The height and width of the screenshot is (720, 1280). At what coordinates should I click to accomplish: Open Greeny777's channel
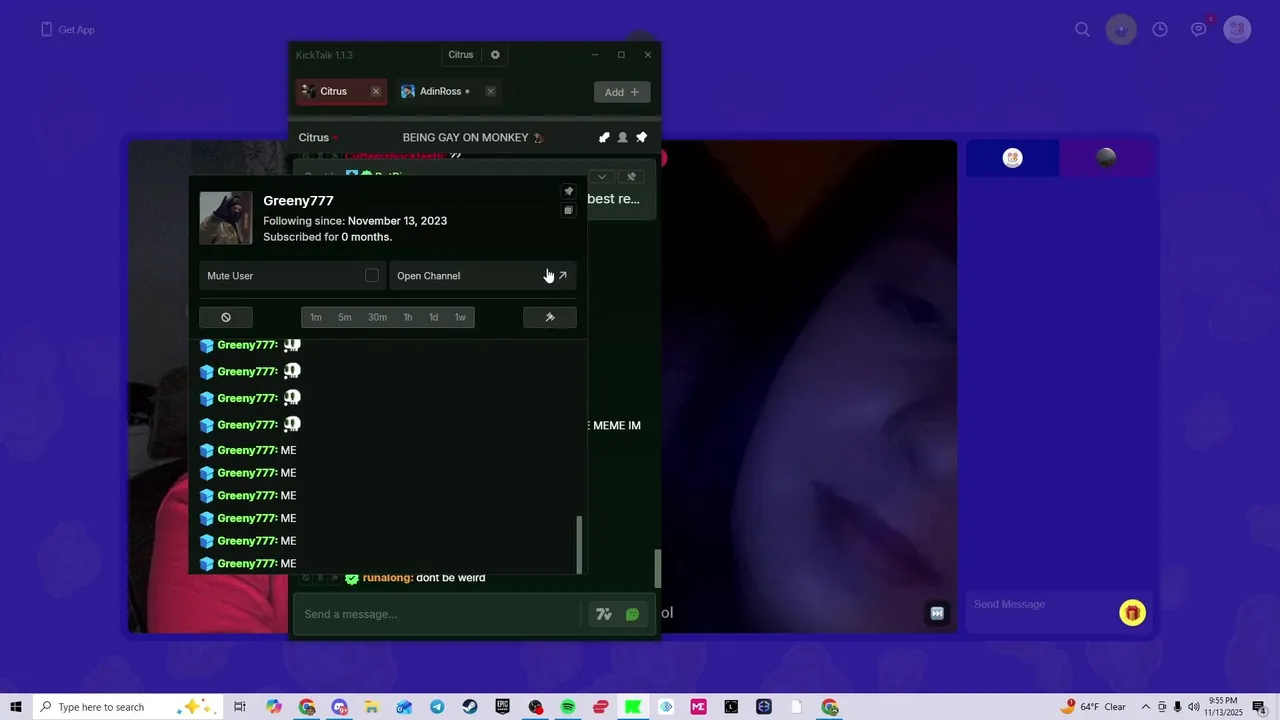point(482,276)
